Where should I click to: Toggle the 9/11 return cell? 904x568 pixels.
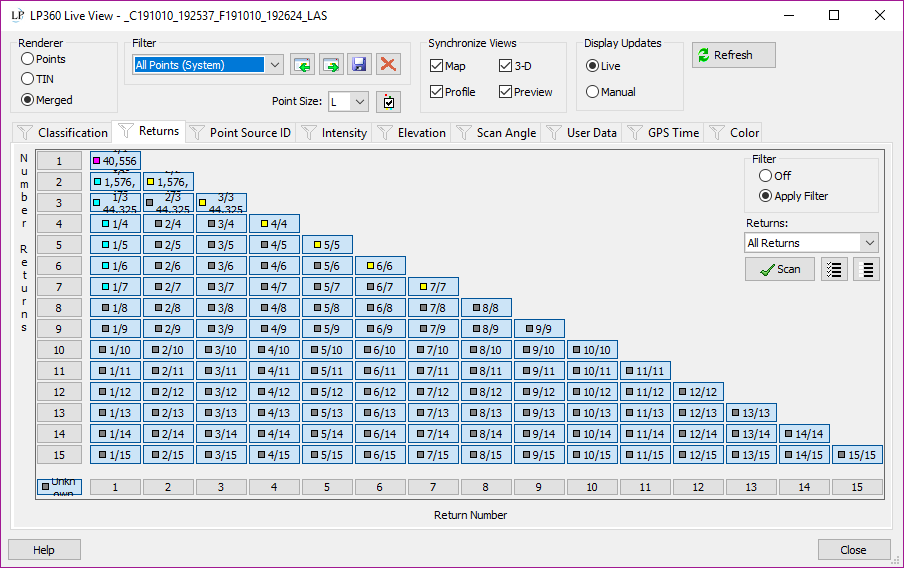(539, 371)
